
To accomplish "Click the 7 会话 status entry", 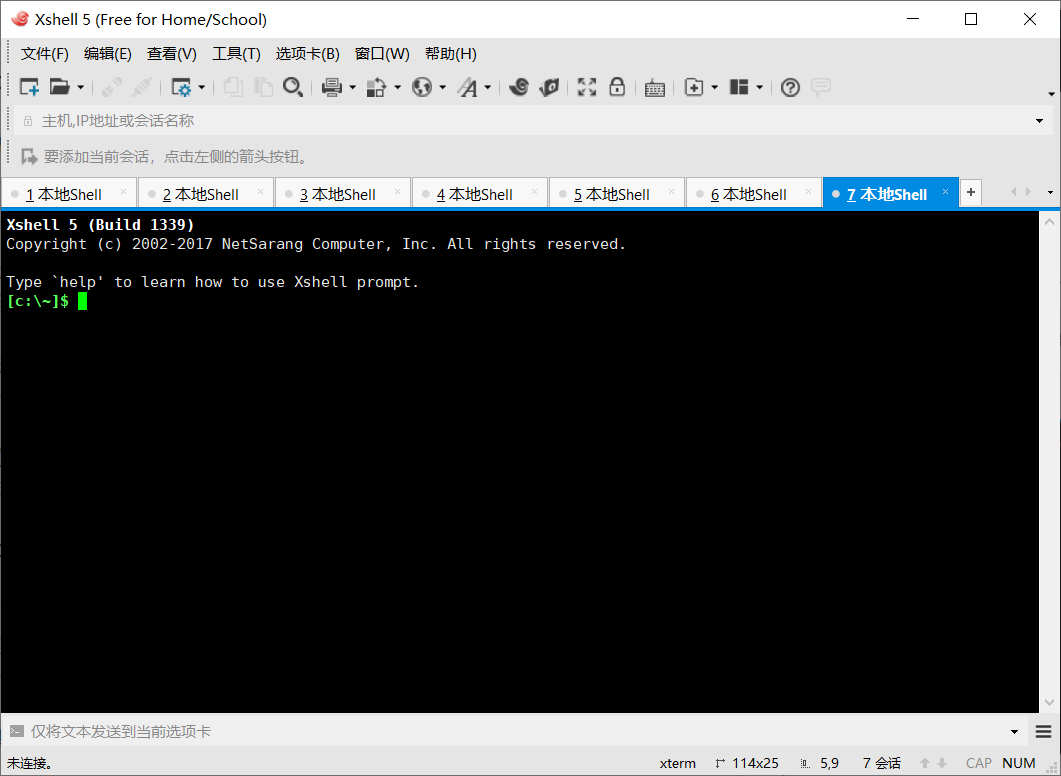I will [881, 764].
